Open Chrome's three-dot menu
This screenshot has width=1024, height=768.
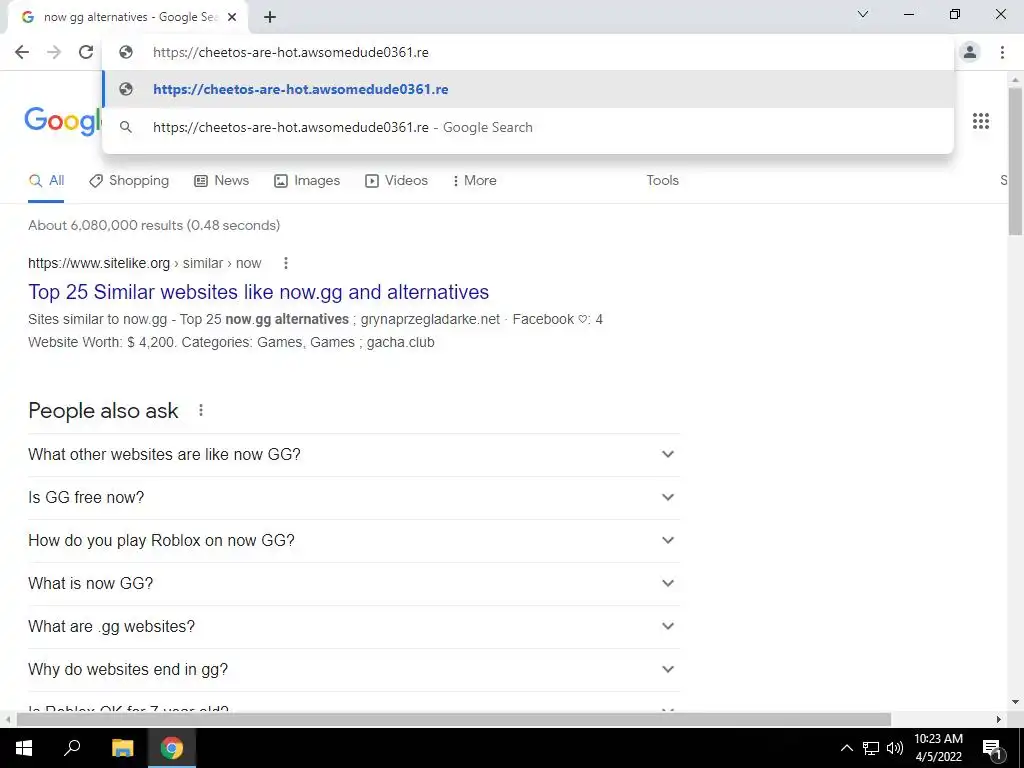pos(1002,52)
